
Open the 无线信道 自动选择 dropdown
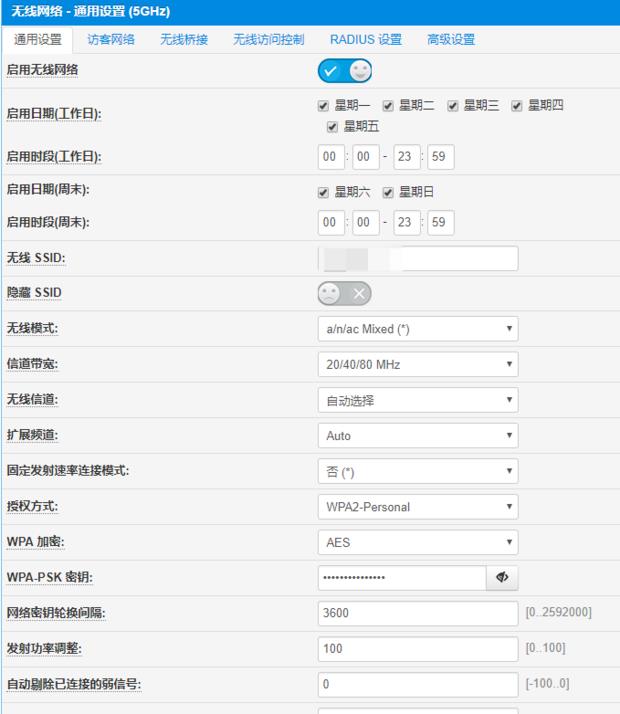click(x=418, y=400)
